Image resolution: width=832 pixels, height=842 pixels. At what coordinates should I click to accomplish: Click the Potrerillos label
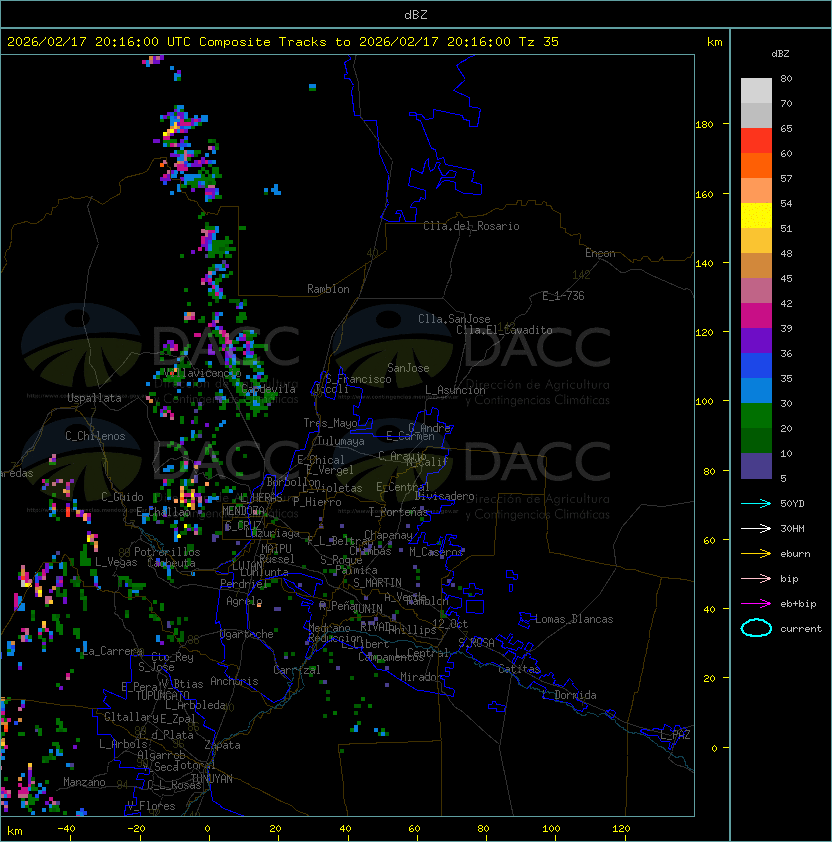(x=167, y=552)
